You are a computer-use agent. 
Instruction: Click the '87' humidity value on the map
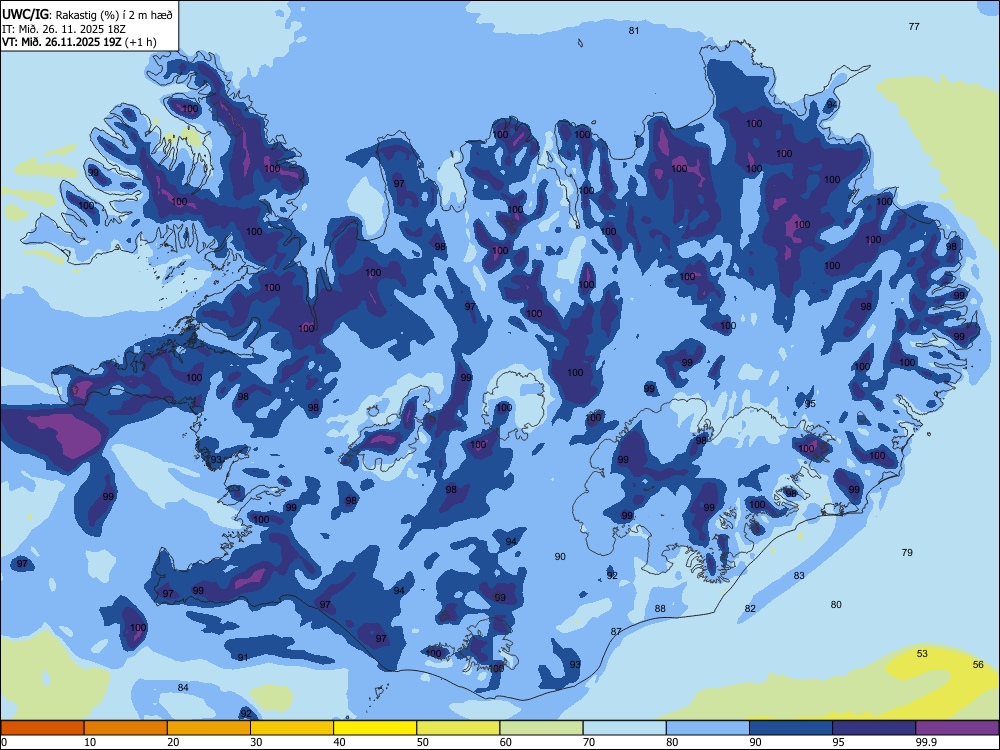pos(615,632)
